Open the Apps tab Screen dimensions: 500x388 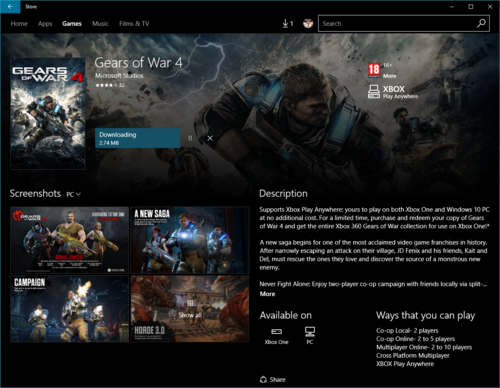(x=45, y=24)
